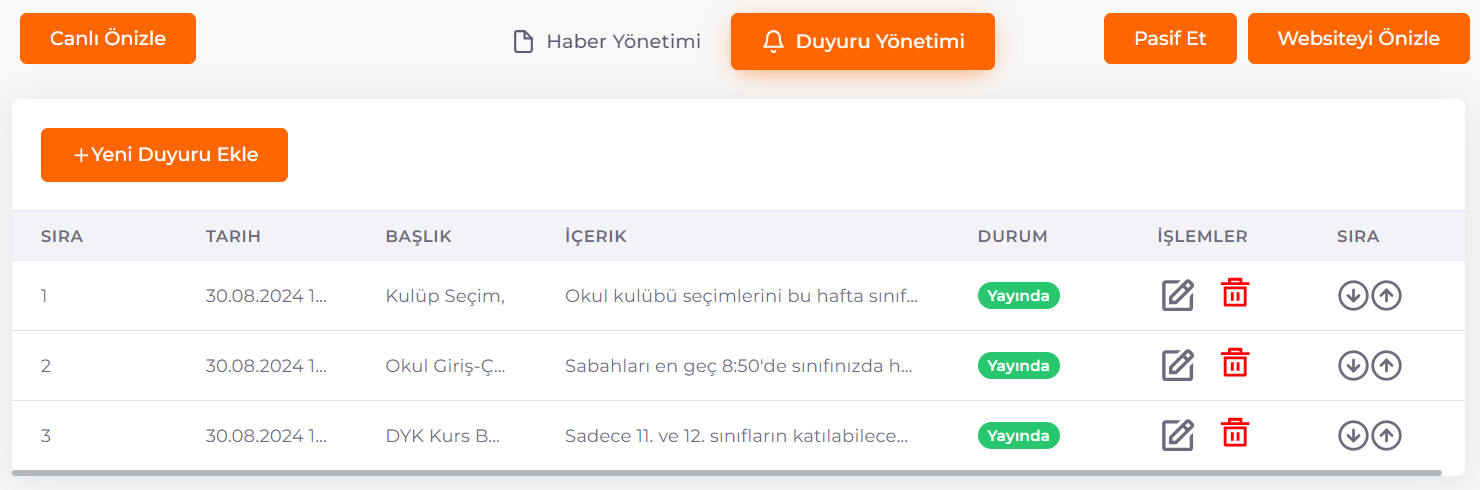This screenshot has height=490, width=1480.
Task: Move Kulüp Seçim row down
Action: pos(1353,296)
